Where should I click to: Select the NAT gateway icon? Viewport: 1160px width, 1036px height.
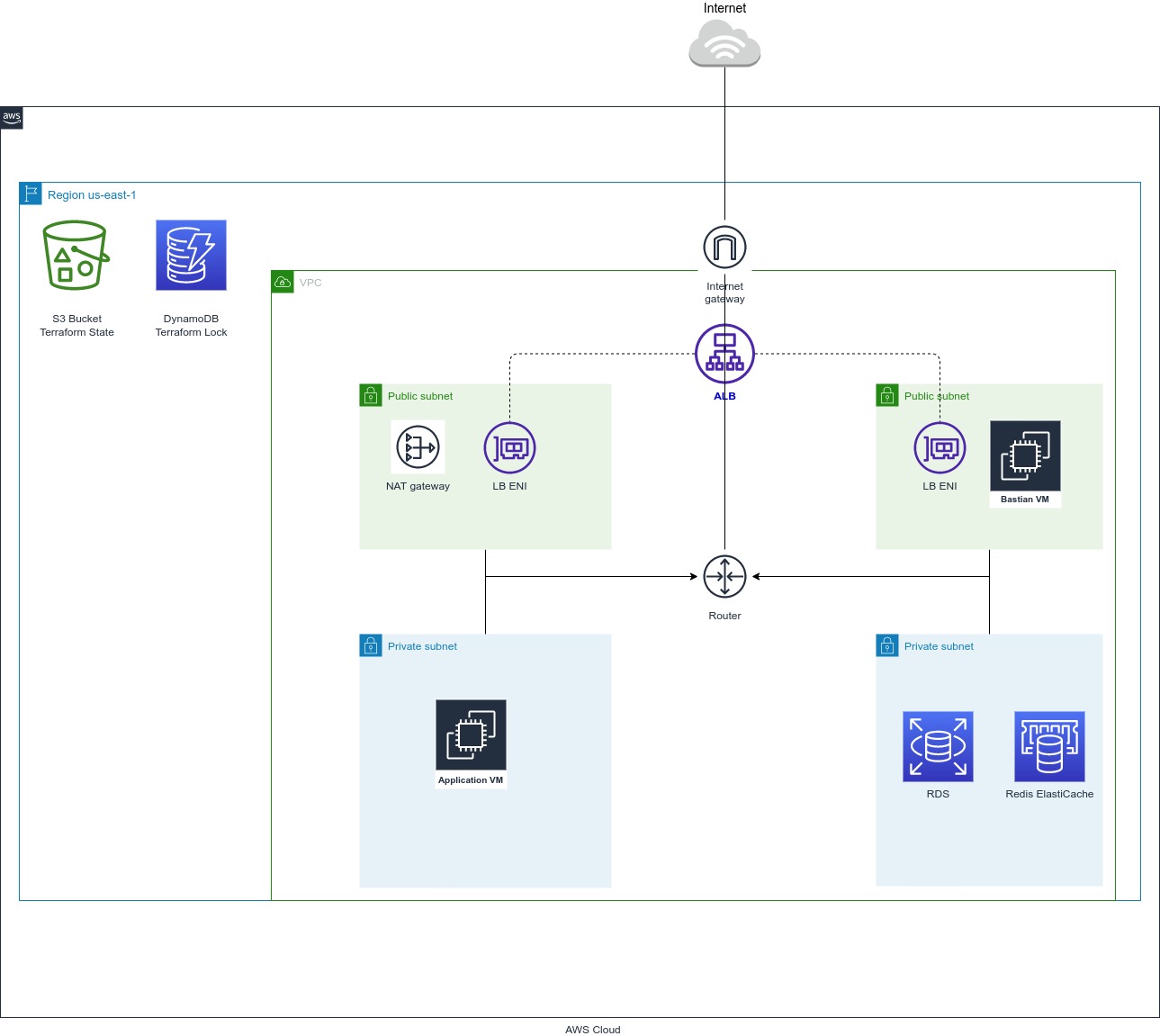coord(418,447)
